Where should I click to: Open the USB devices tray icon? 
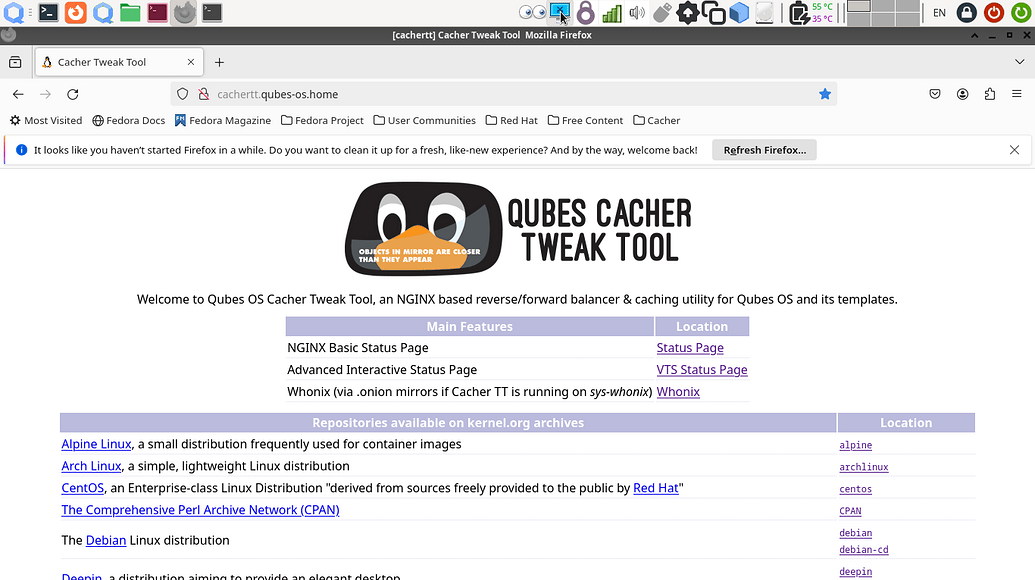point(662,13)
